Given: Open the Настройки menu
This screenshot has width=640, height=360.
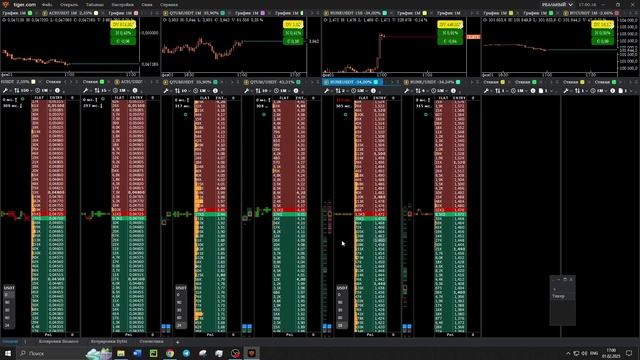Looking at the screenshot, I should click(x=122, y=4).
